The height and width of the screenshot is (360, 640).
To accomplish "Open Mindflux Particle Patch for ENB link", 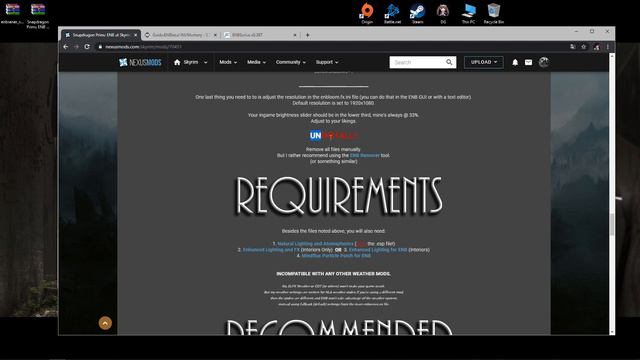I will coord(336,256).
